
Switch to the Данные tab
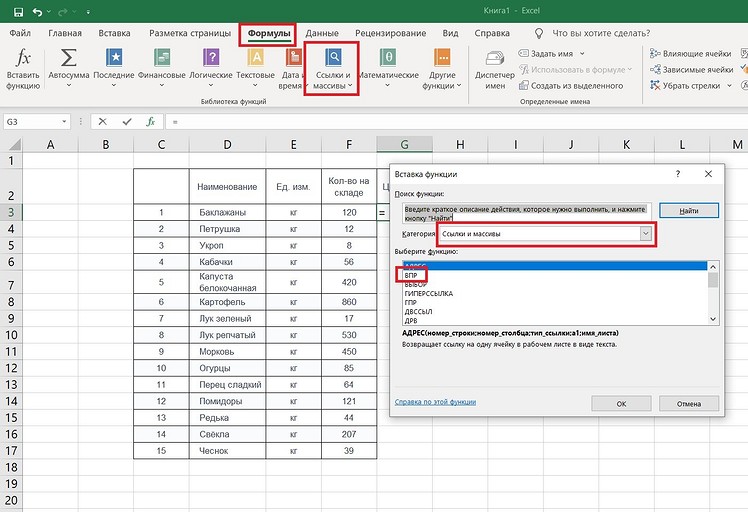click(321, 33)
